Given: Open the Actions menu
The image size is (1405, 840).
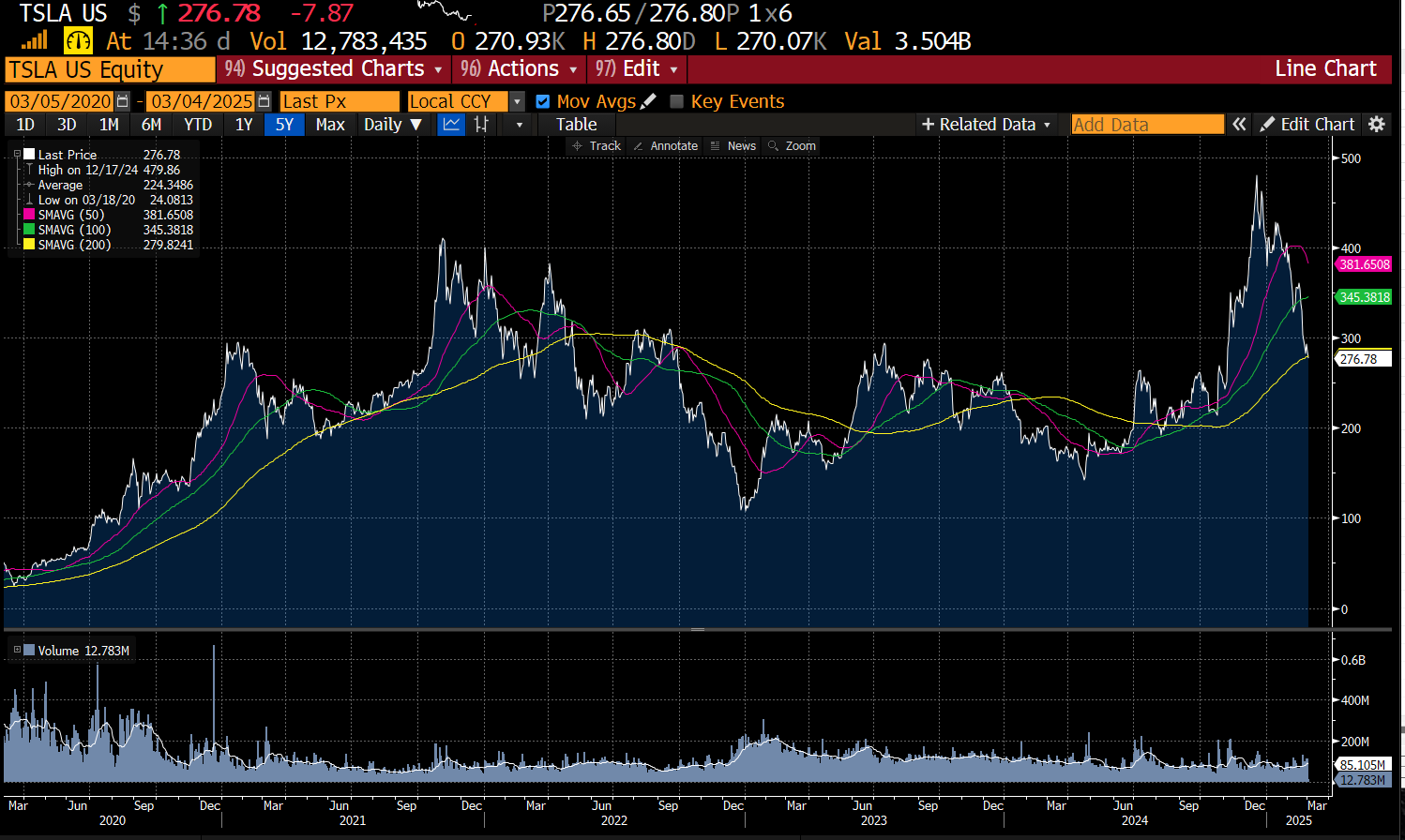Looking at the screenshot, I should [519, 68].
